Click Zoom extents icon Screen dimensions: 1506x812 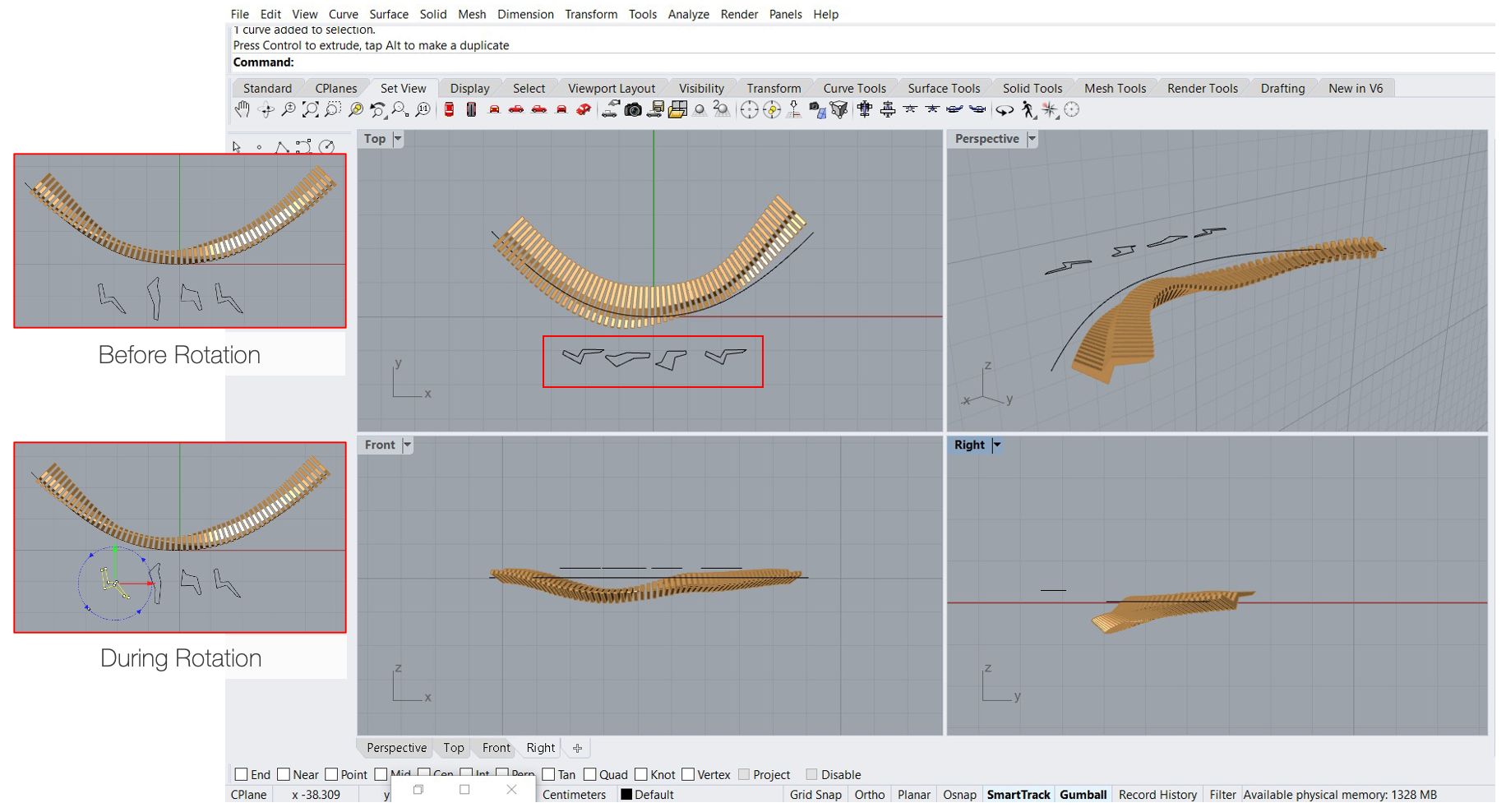point(311,109)
